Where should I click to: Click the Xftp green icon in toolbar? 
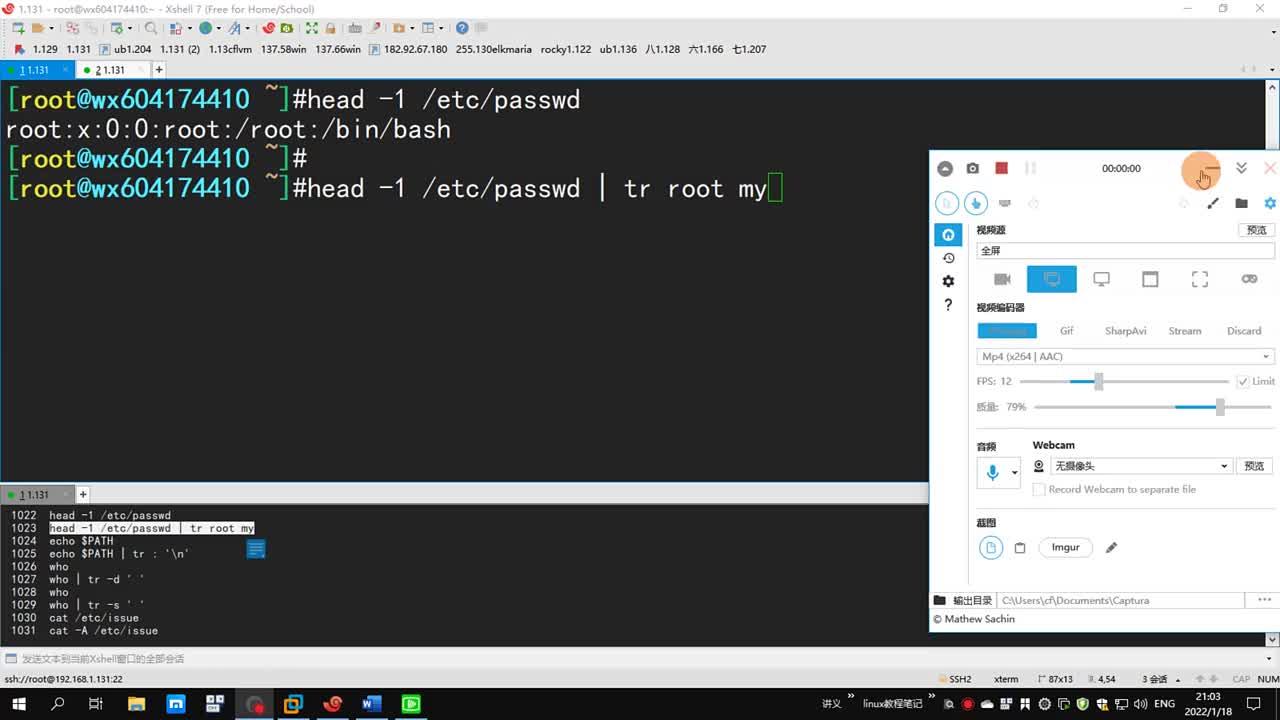pos(287,28)
